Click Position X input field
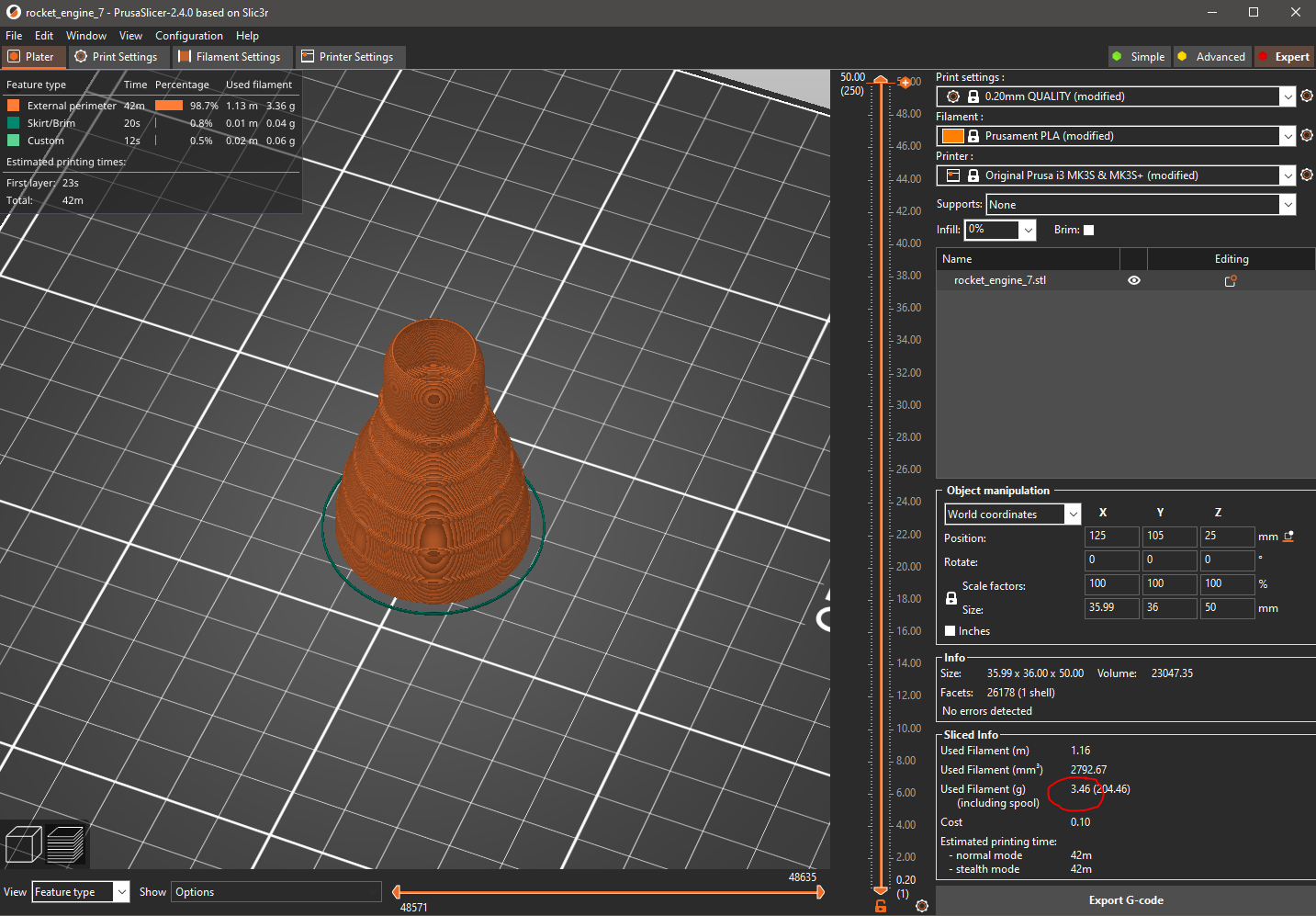1316x916 pixels. click(1111, 537)
